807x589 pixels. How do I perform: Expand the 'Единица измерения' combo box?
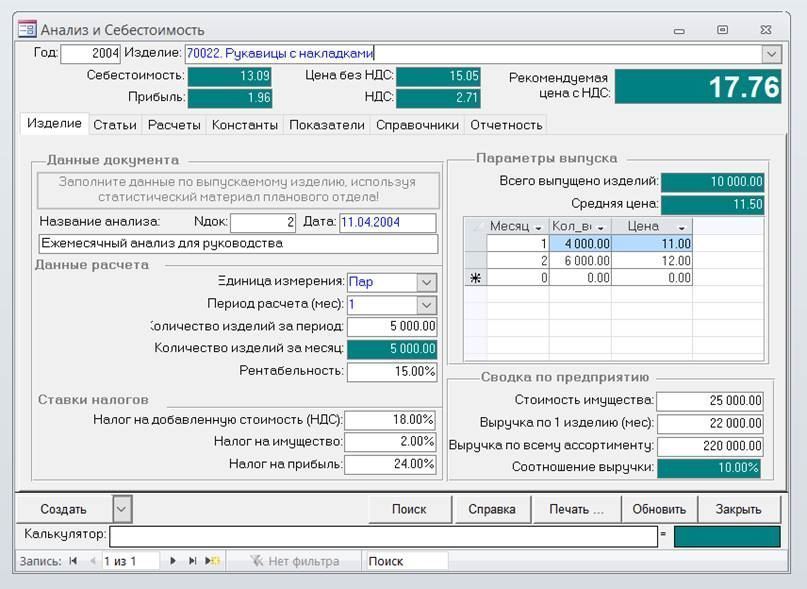pos(427,282)
